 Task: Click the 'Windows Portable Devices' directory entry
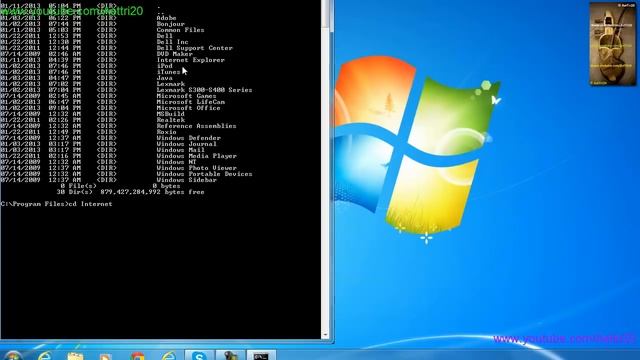[x=204, y=174]
